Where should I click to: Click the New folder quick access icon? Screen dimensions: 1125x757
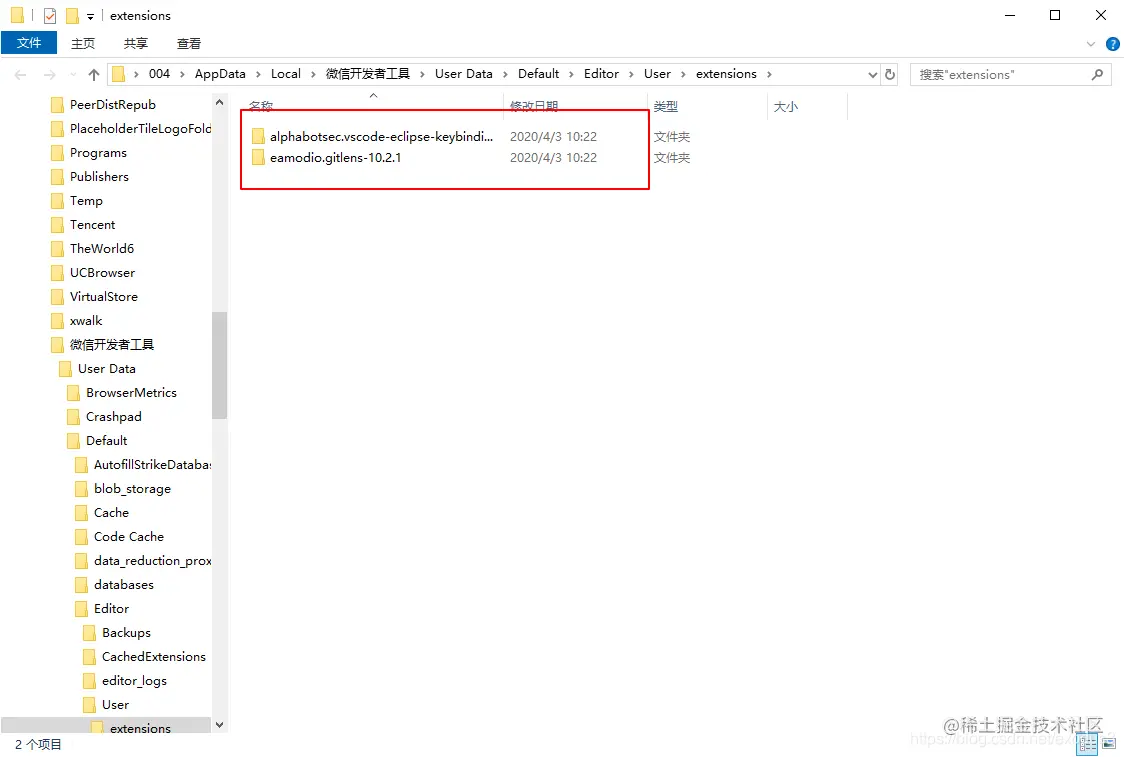click(x=72, y=15)
